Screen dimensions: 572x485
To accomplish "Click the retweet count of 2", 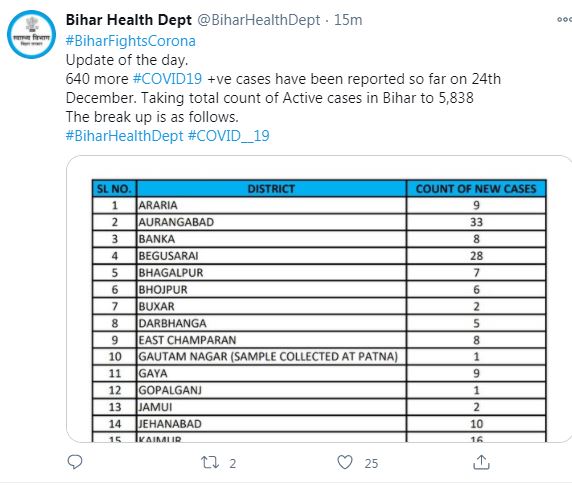I will [x=233, y=463].
